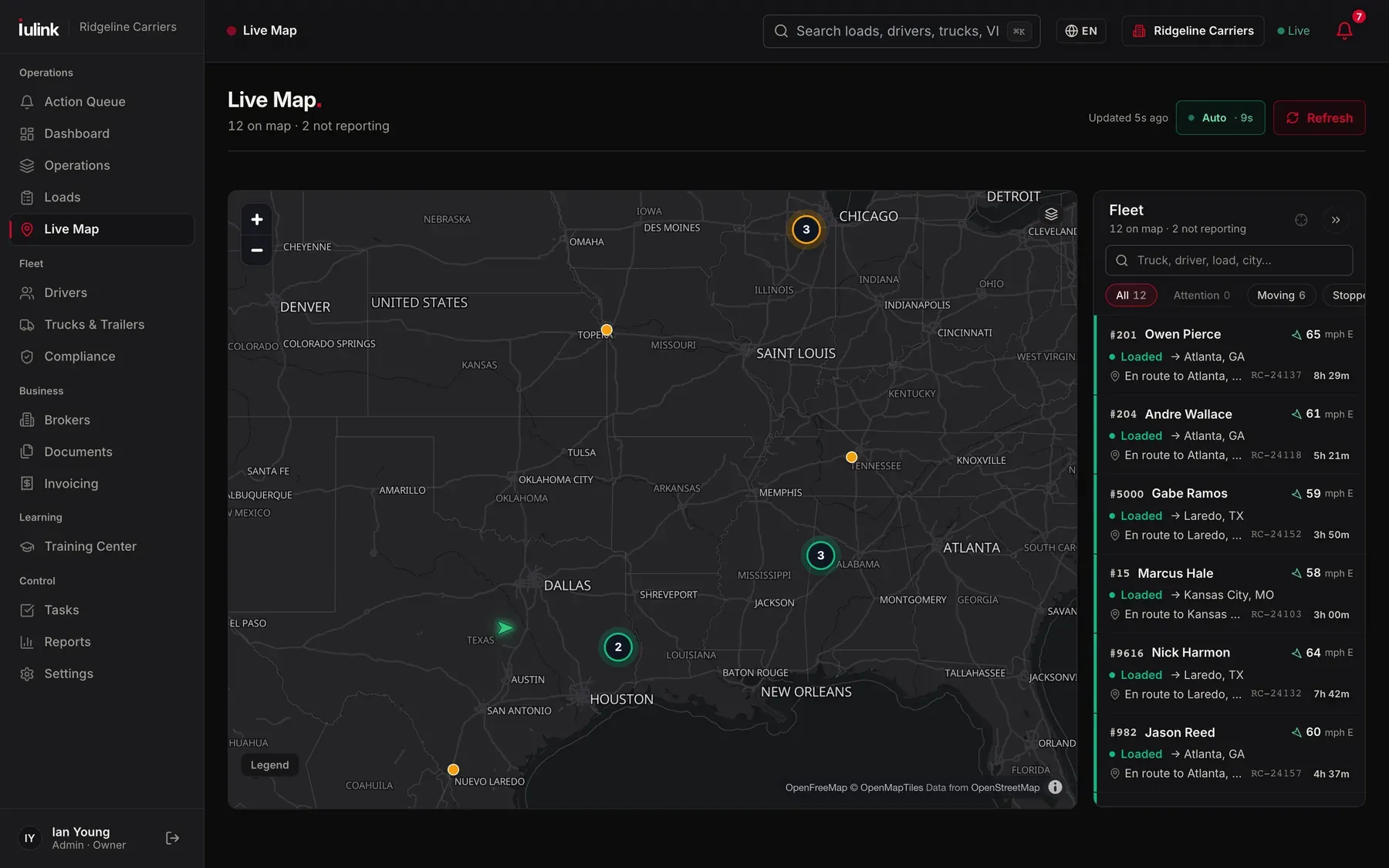Open the cluster of 2 trucks north of Houston
Image resolution: width=1389 pixels, height=868 pixels.
(618, 647)
